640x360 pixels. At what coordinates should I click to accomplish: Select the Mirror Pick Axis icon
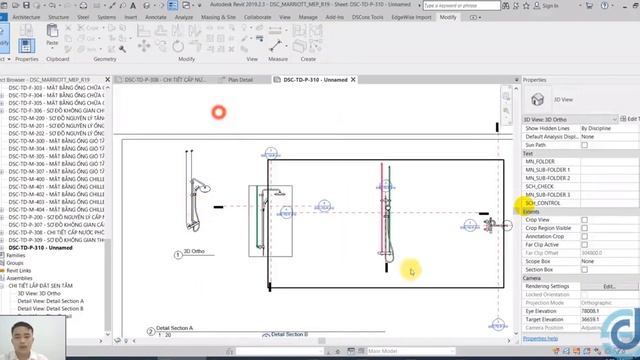(x=178, y=30)
